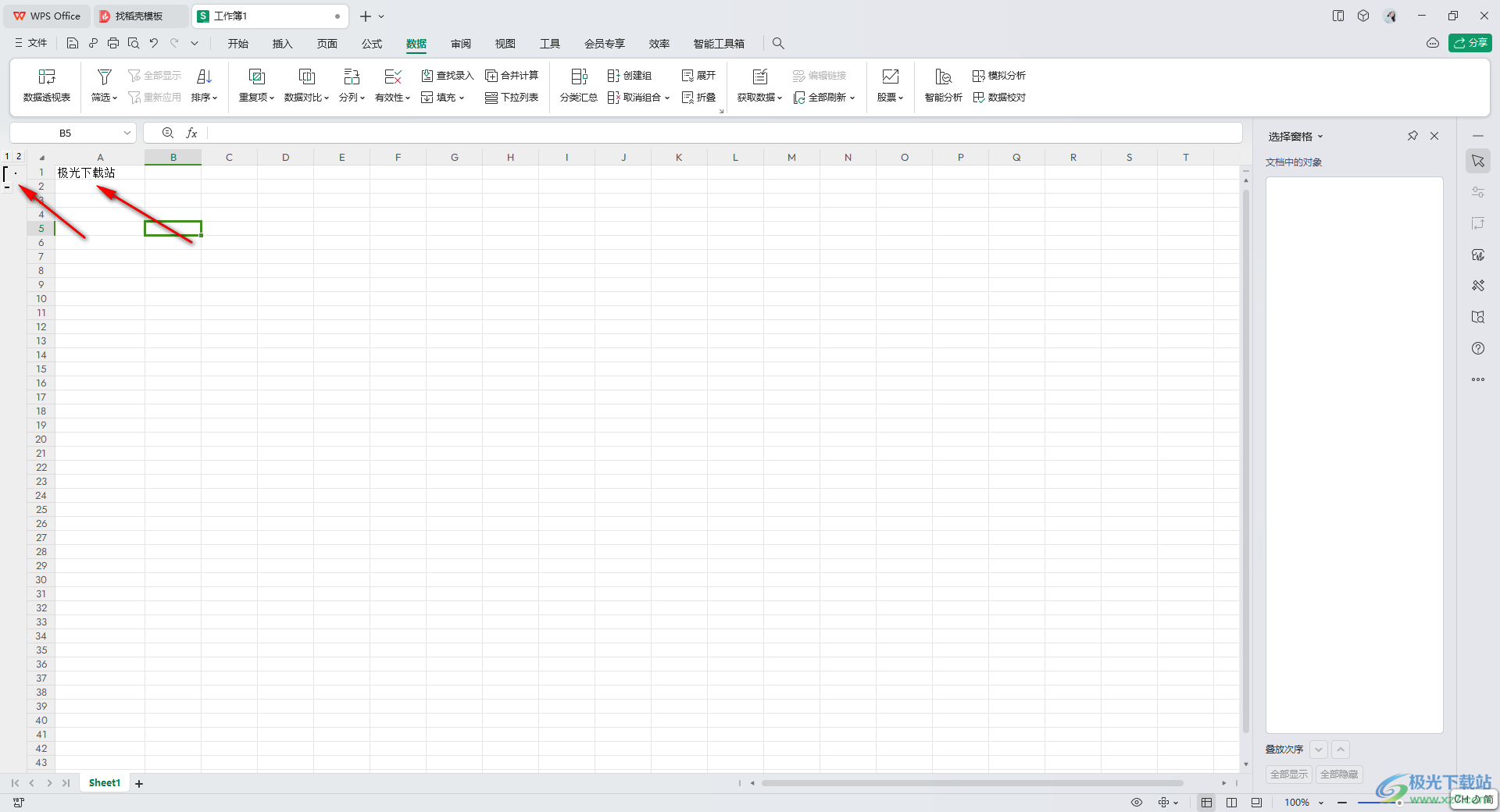
Task: Click 全部显示 button in selection pane
Action: click(1289, 775)
